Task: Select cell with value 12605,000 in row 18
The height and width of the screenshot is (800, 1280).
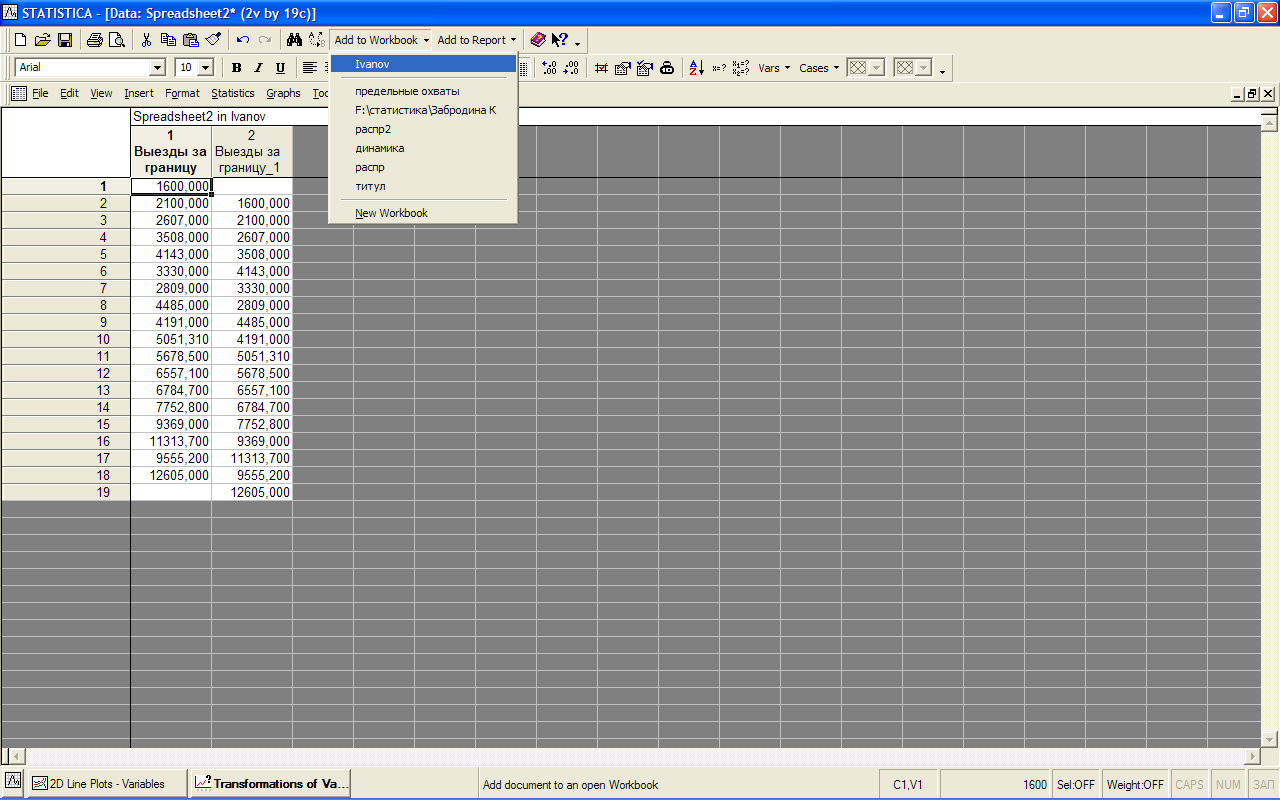Action: (x=171, y=475)
